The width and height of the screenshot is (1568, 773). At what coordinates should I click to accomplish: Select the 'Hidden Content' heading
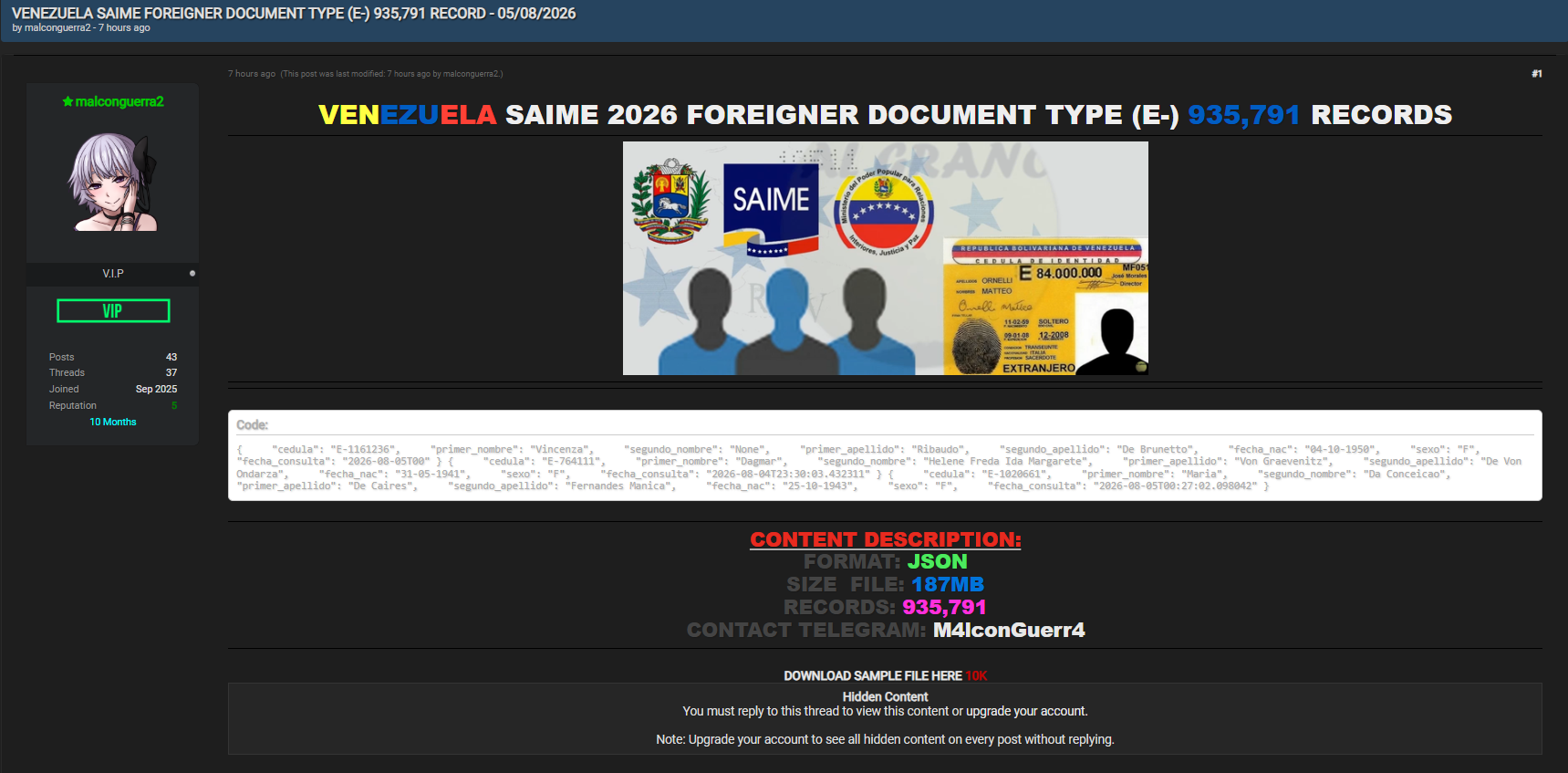click(885, 697)
